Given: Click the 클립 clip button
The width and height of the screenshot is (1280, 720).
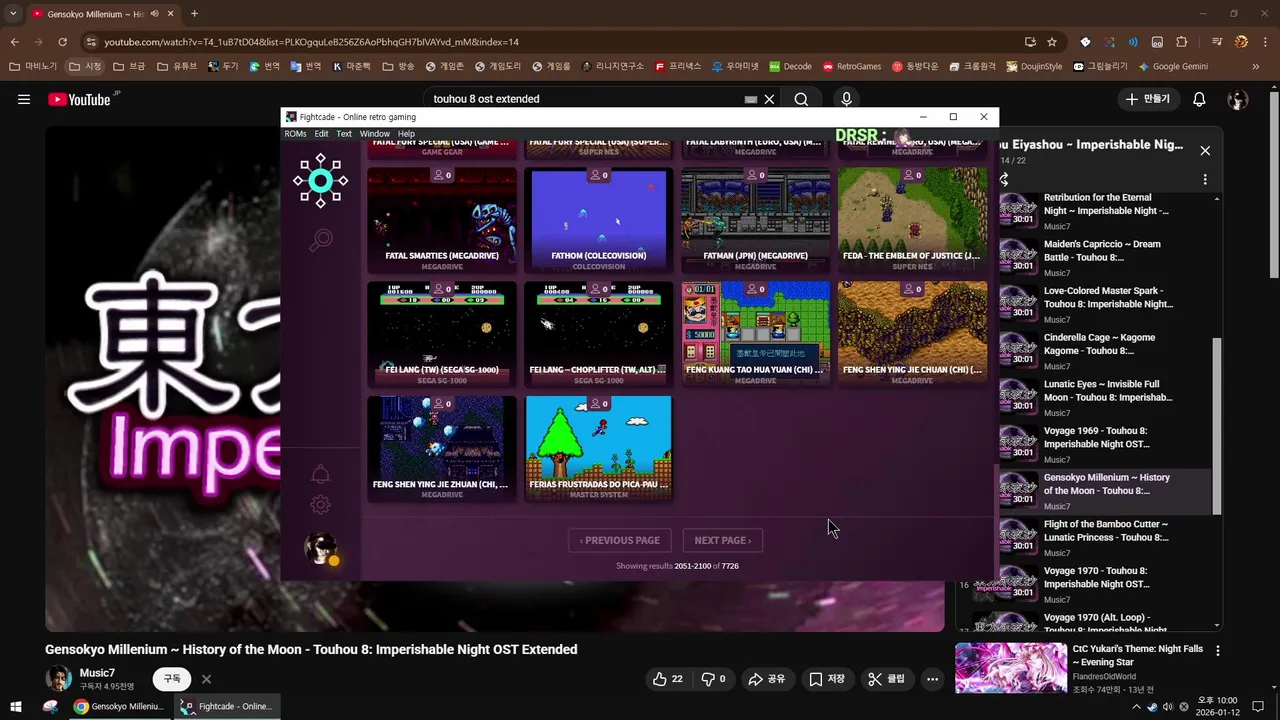Looking at the screenshot, I should point(886,679).
